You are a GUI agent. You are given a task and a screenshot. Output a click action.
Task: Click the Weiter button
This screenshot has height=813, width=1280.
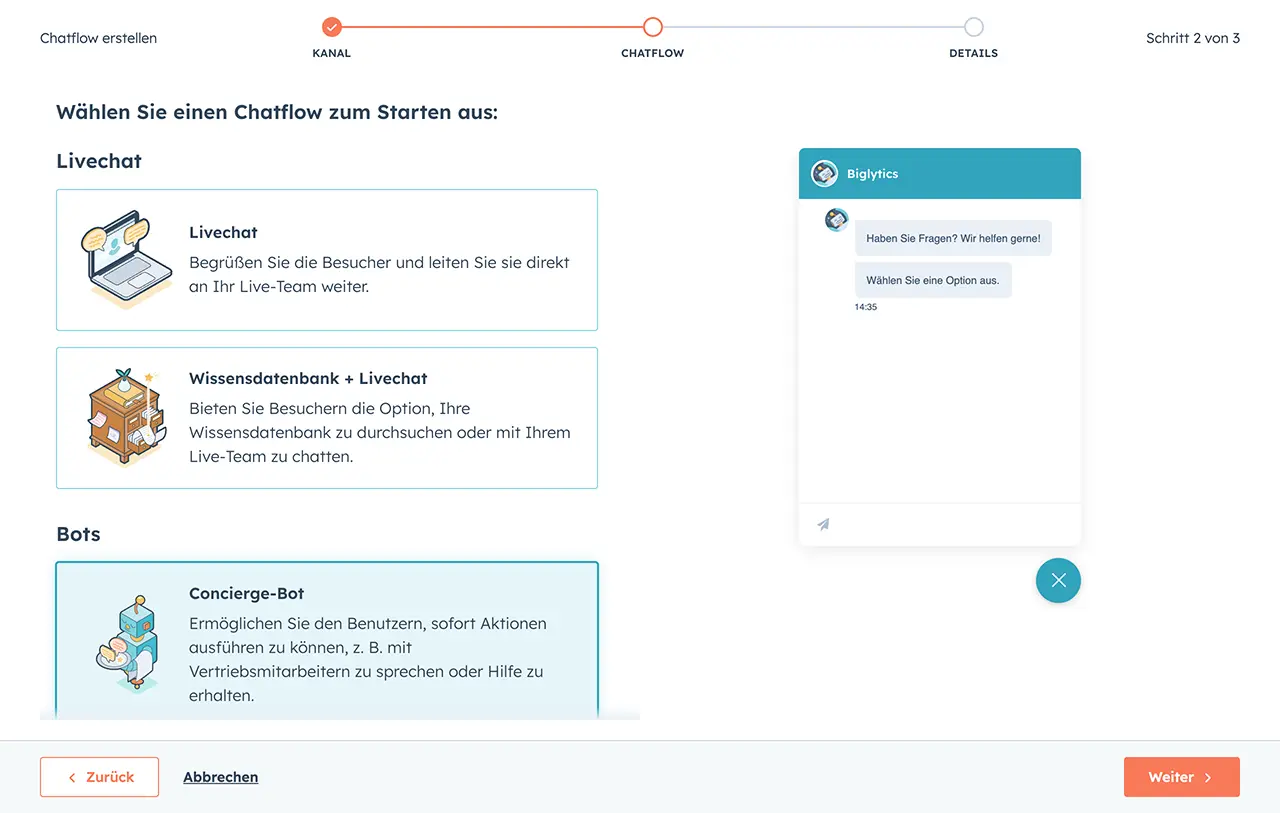tap(1181, 777)
